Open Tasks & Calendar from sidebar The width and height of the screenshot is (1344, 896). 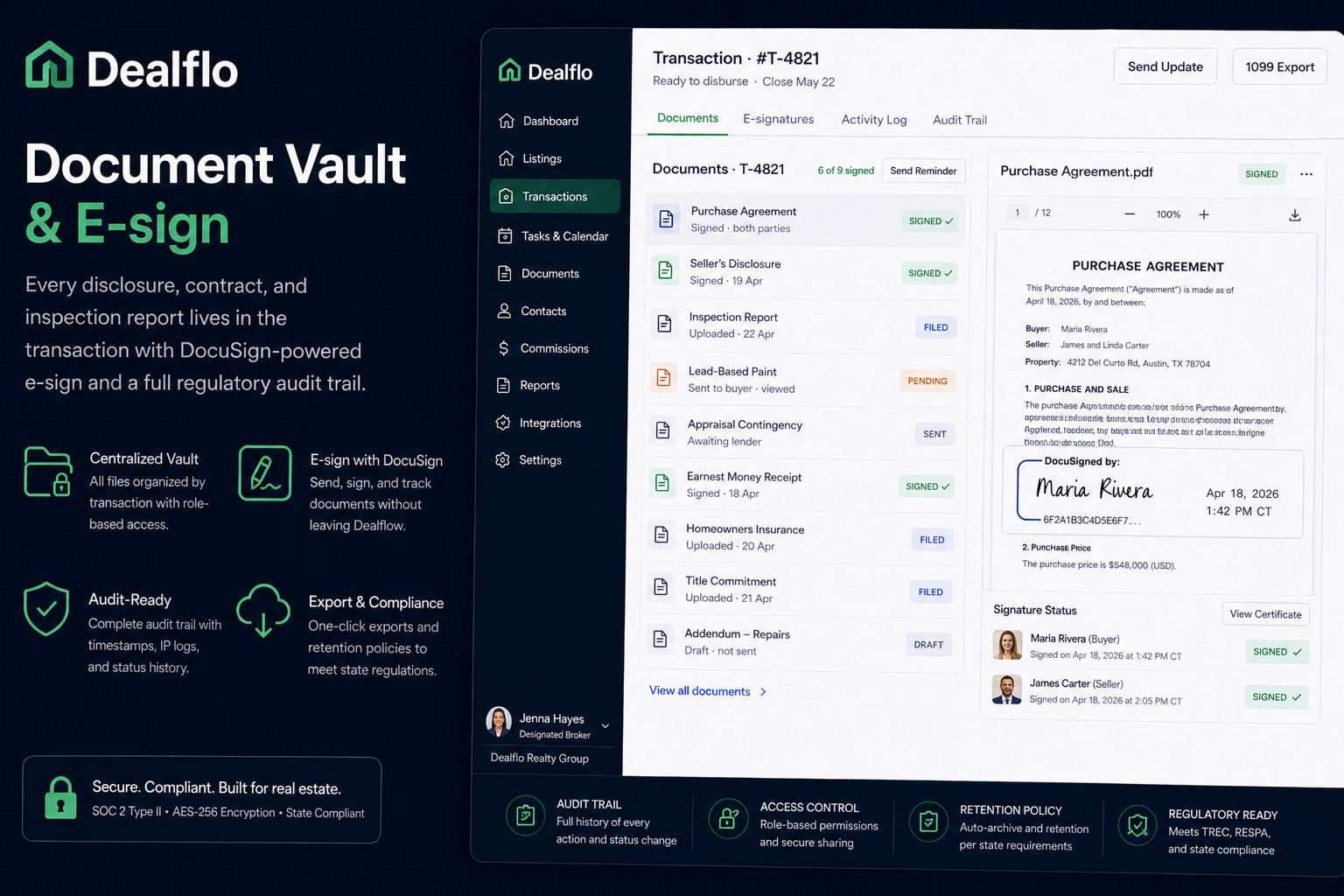[553, 236]
